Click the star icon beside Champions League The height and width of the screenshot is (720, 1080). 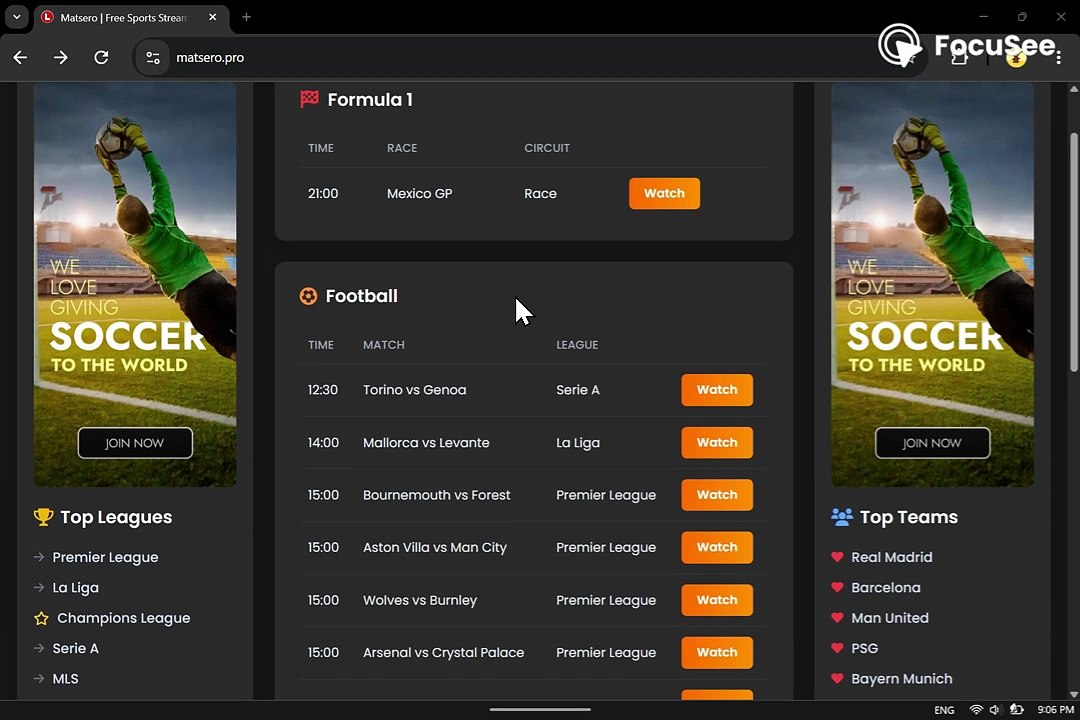coord(41,618)
